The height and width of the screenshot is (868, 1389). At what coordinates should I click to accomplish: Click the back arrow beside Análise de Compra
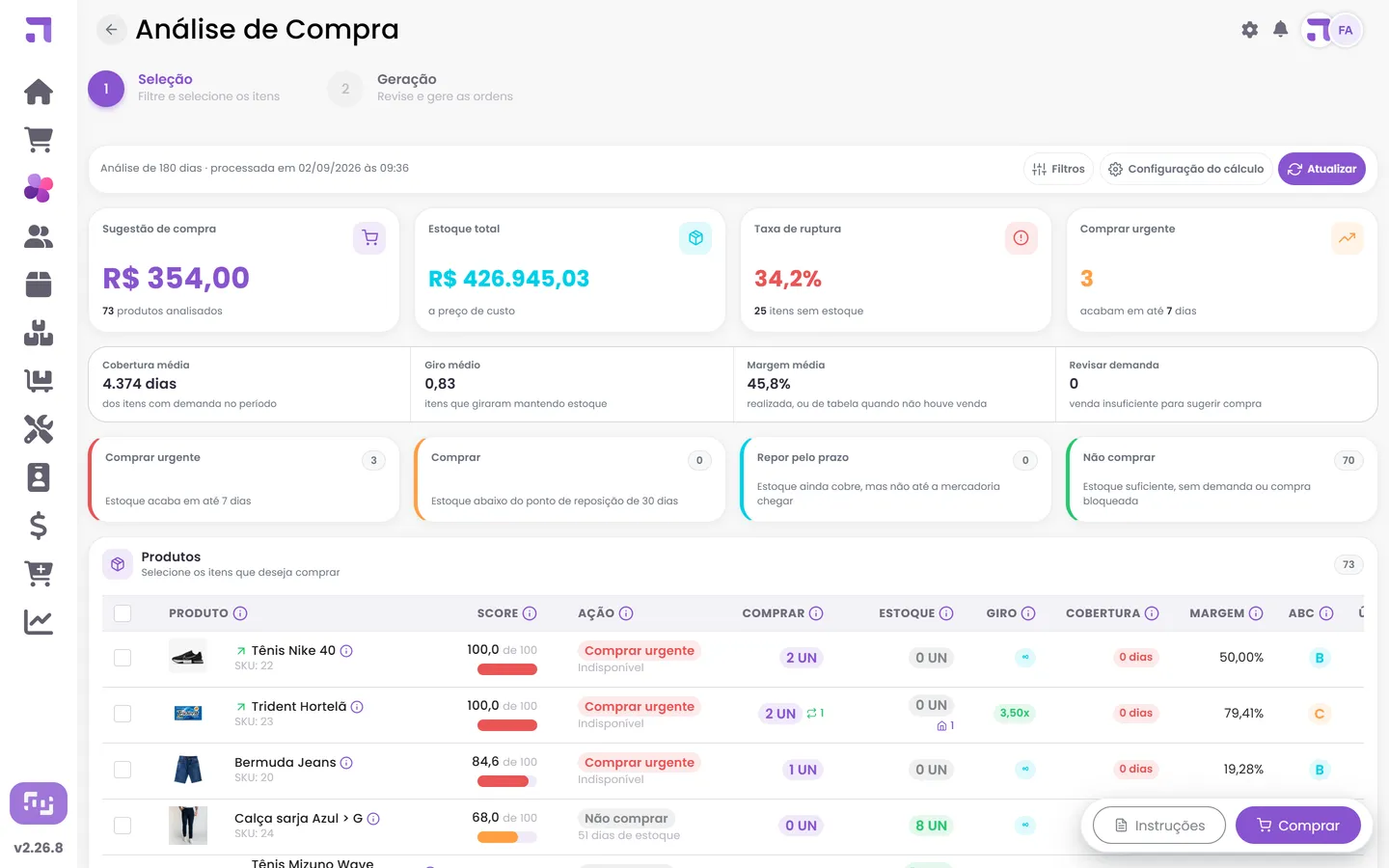tap(112, 30)
